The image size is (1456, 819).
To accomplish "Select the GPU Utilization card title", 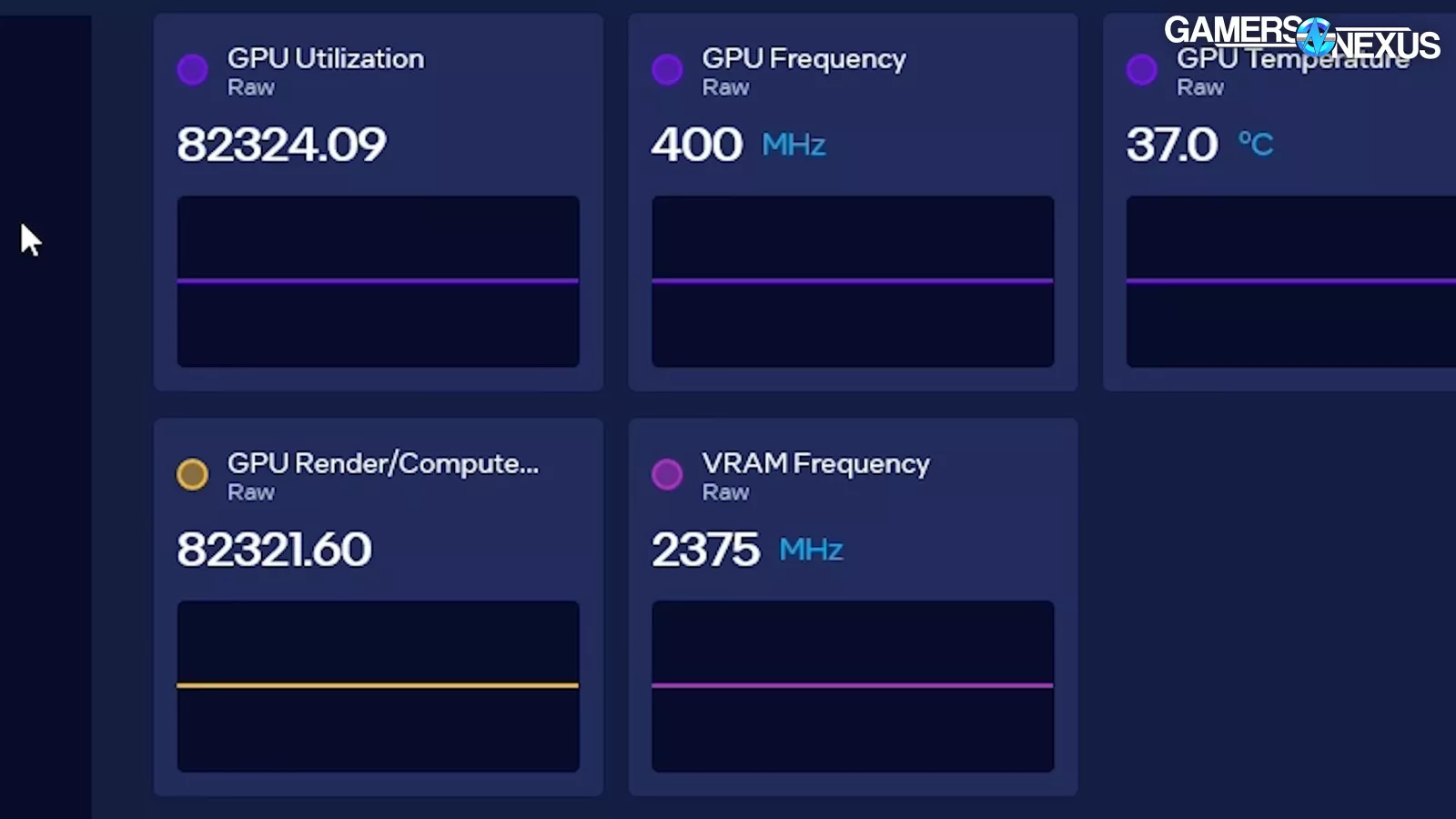I will [325, 58].
